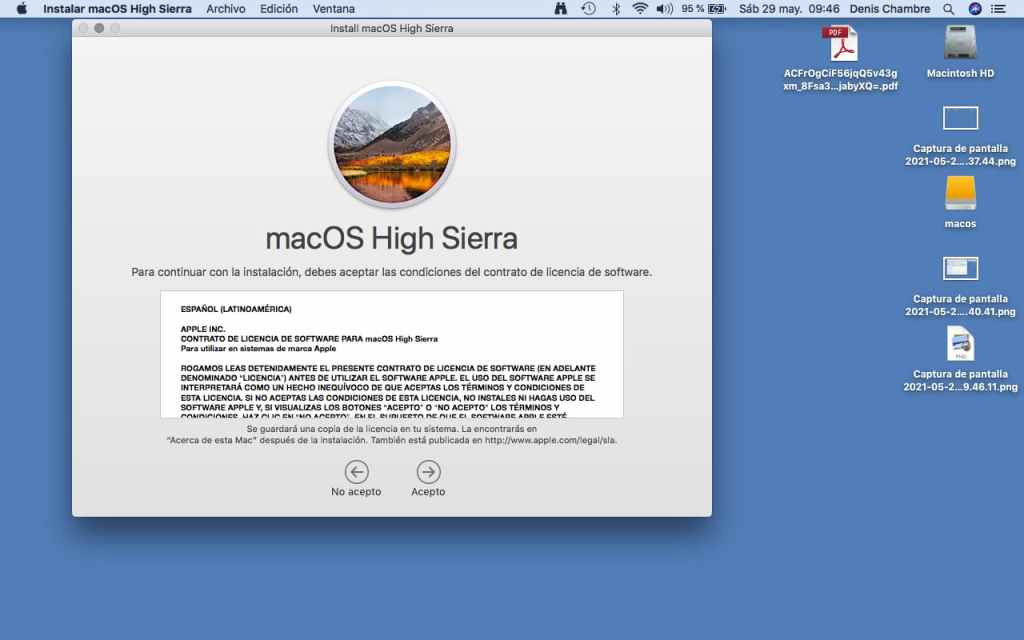
Task: Open the Wi-Fi status menu
Action: coord(640,9)
